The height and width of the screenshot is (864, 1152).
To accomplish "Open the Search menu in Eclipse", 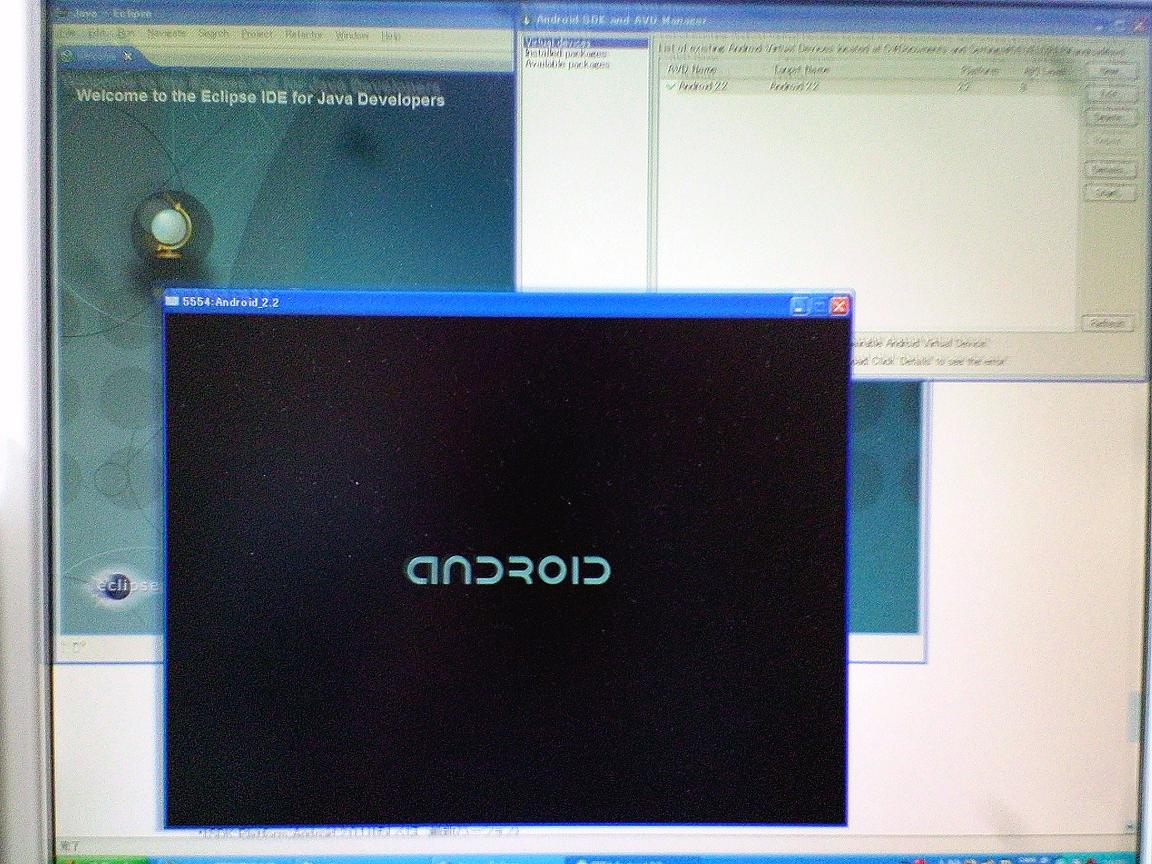I will pyautogui.click(x=214, y=34).
